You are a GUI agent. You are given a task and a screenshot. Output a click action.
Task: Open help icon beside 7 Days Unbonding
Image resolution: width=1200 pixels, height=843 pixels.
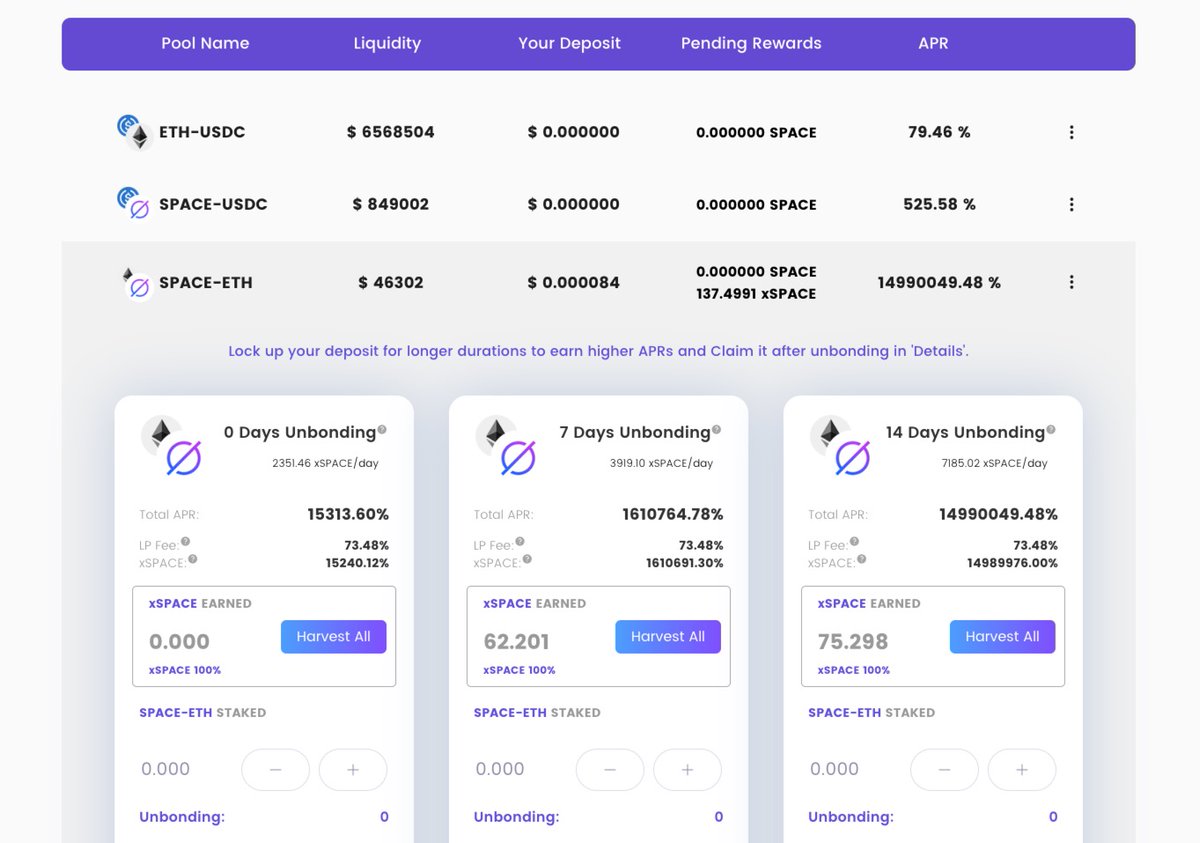click(716, 430)
